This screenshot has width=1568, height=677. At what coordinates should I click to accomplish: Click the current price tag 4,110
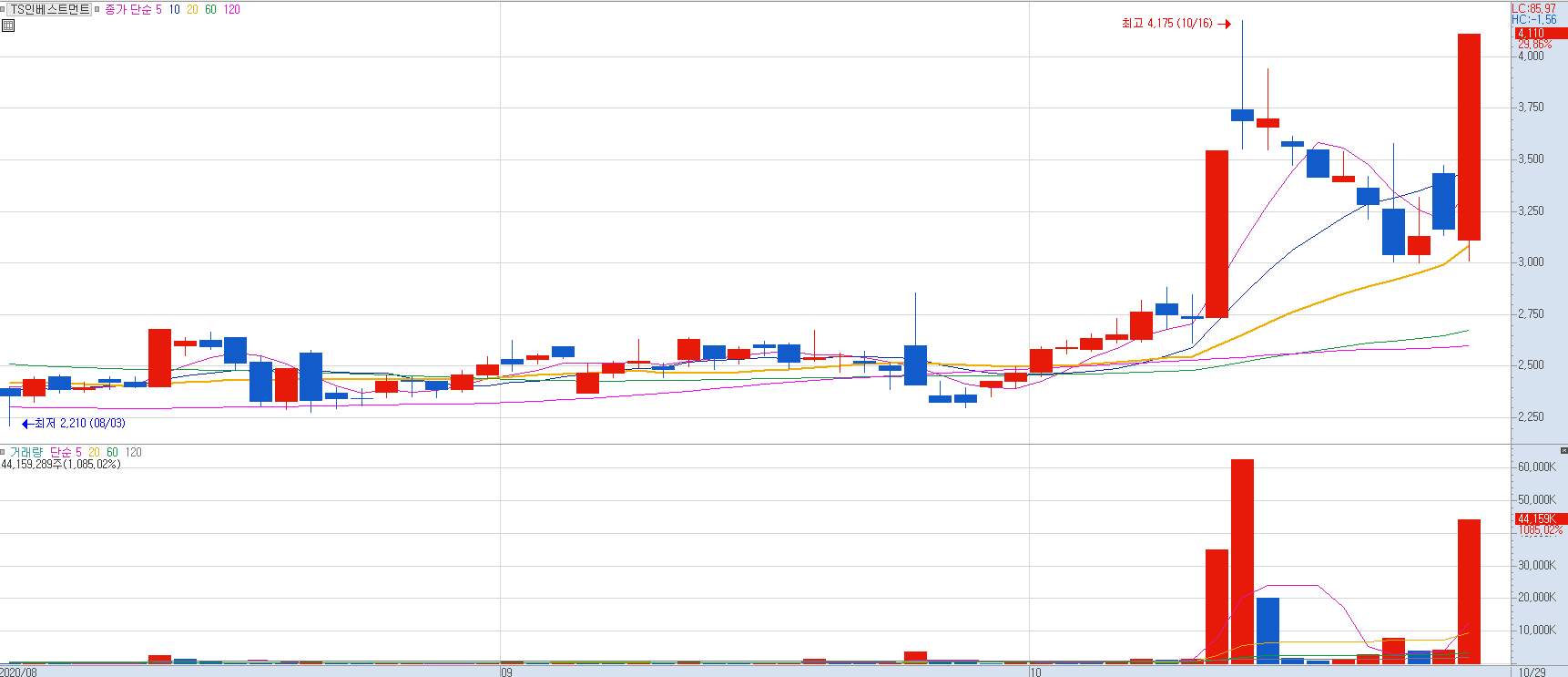(x=1541, y=33)
